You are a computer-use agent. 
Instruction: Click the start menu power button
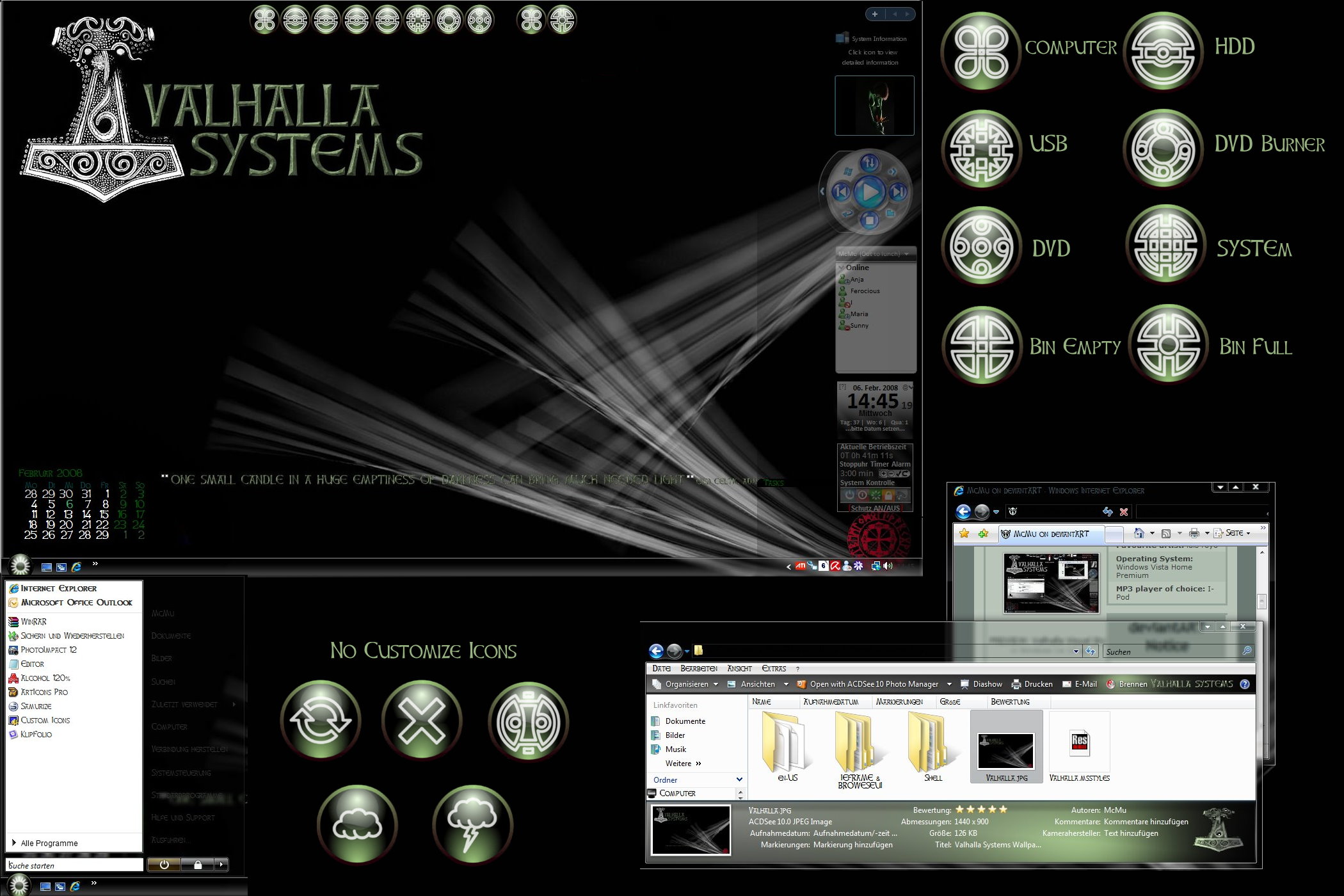click(164, 865)
